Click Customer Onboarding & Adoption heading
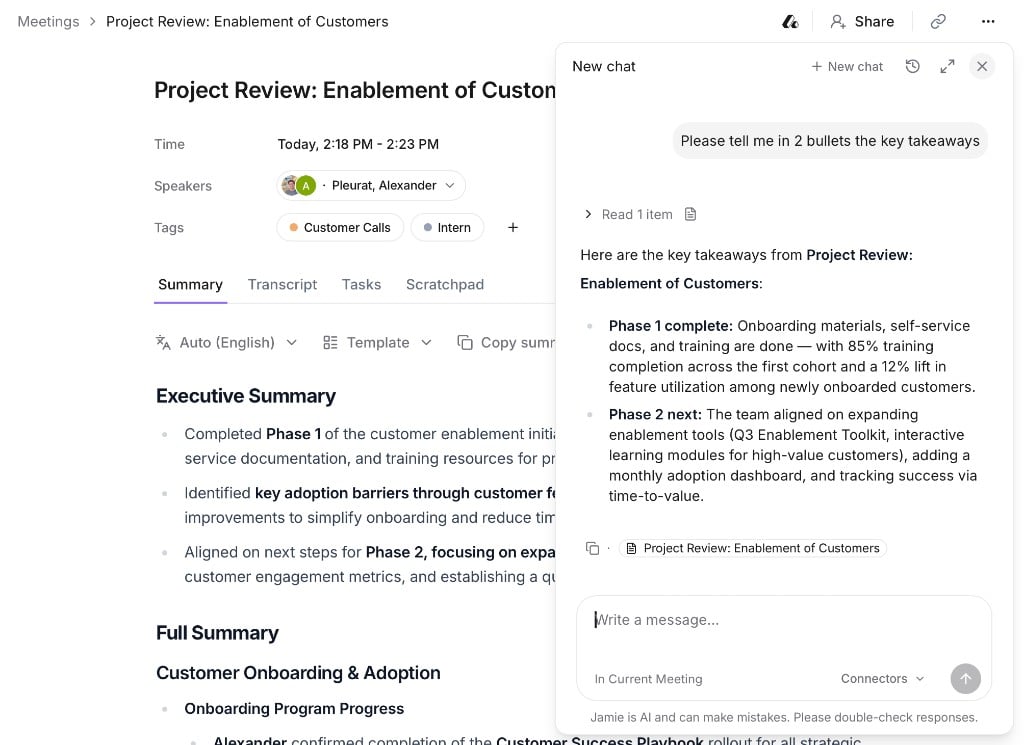Image resolution: width=1024 pixels, height=745 pixels. click(x=298, y=673)
